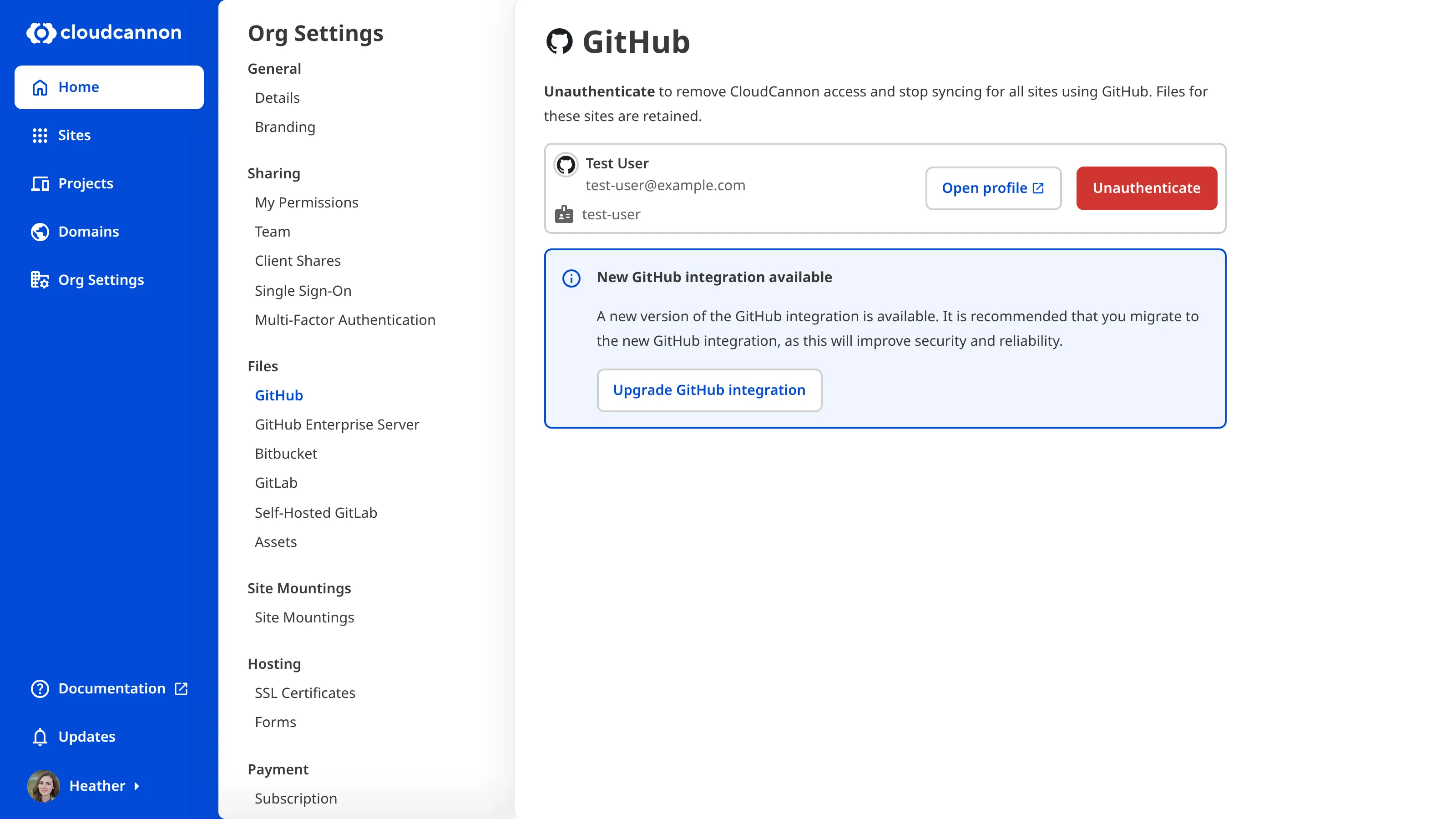Click the Domains globe icon
The height and width of the screenshot is (819, 1456).
[x=40, y=232]
